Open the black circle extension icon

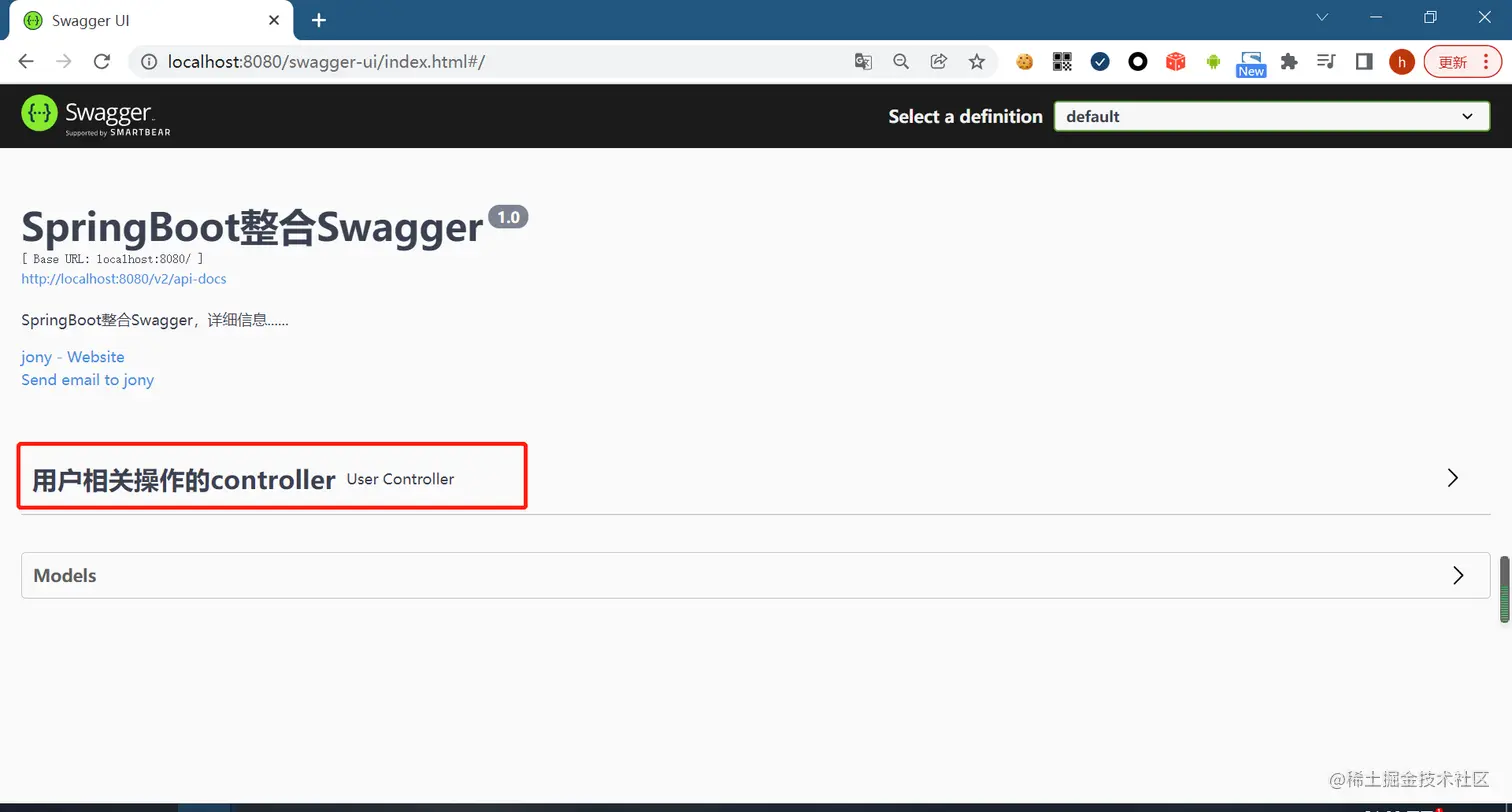click(x=1138, y=62)
